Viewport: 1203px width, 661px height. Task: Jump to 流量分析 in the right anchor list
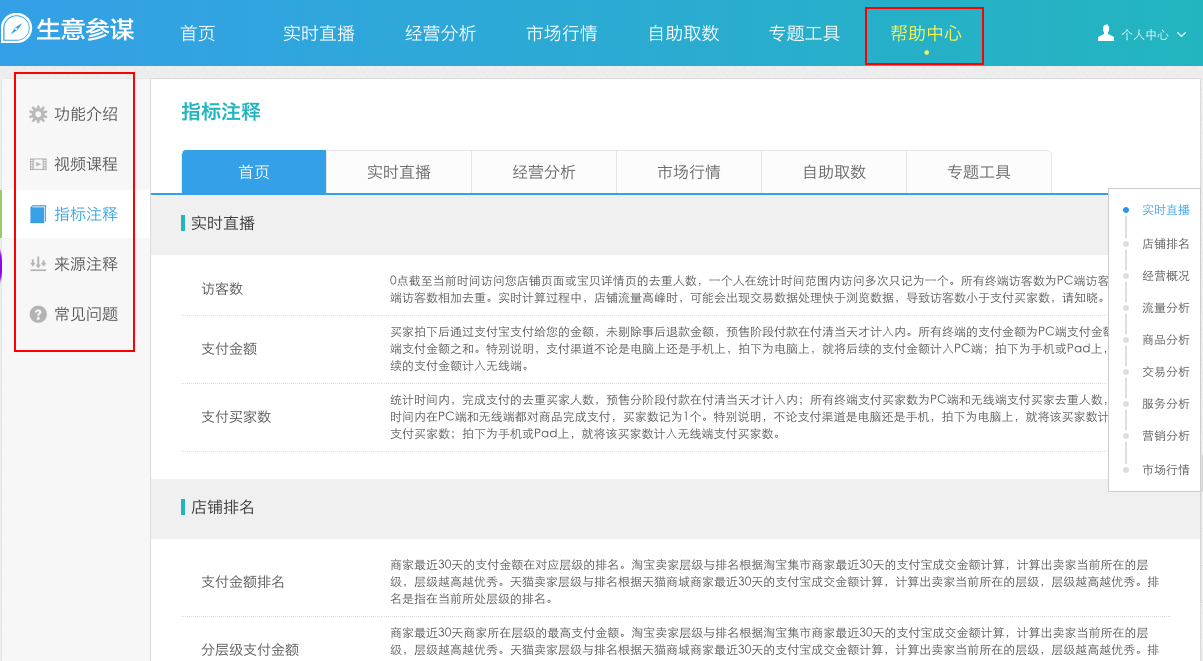[x=1166, y=307]
